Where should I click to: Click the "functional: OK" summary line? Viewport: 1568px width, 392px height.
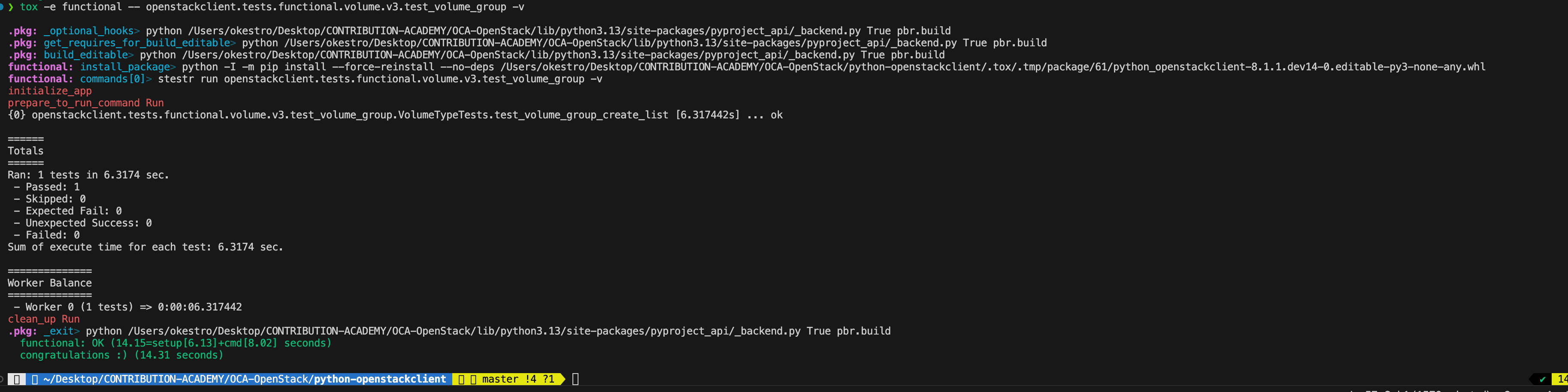[176, 343]
